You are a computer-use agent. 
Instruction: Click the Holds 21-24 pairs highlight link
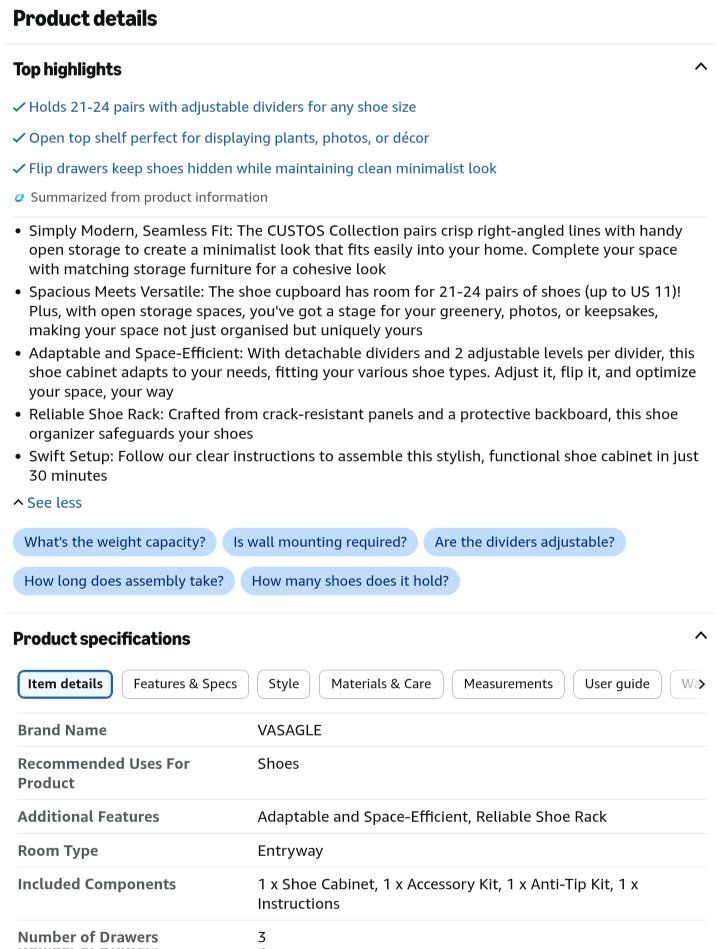[x=223, y=107]
